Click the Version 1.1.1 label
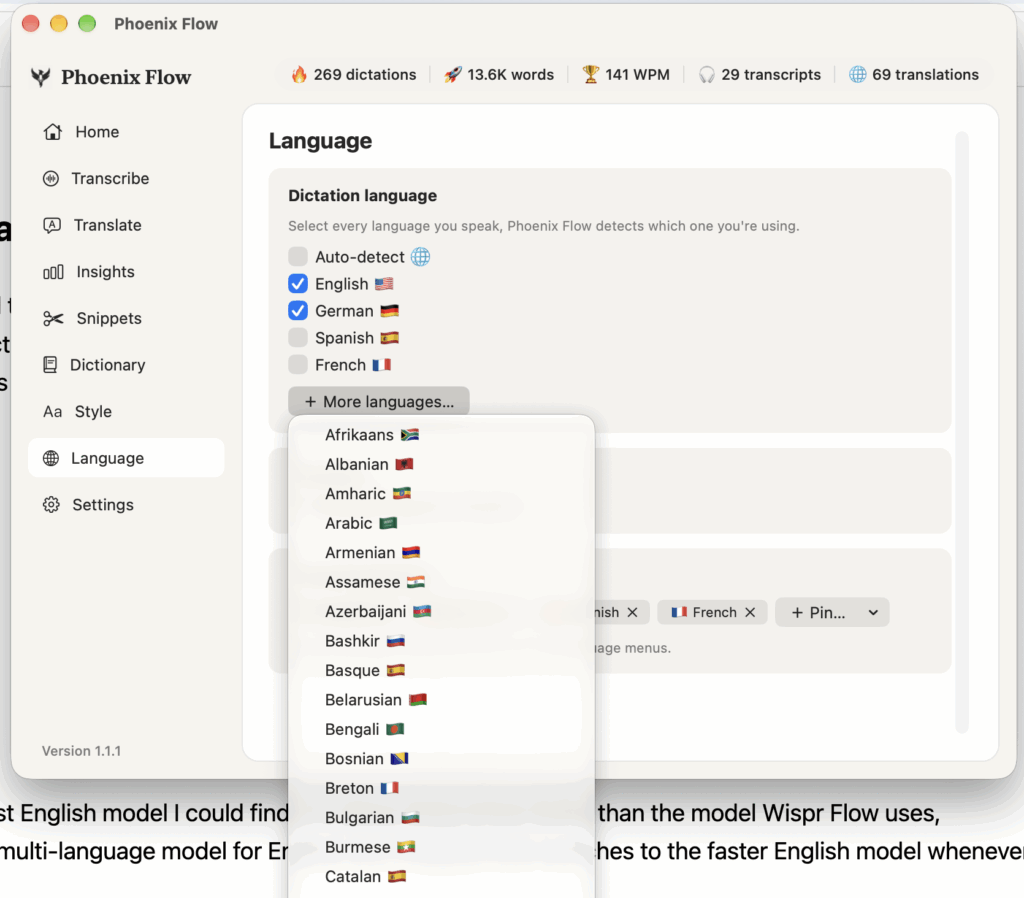This screenshot has height=898, width=1024. [x=82, y=751]
